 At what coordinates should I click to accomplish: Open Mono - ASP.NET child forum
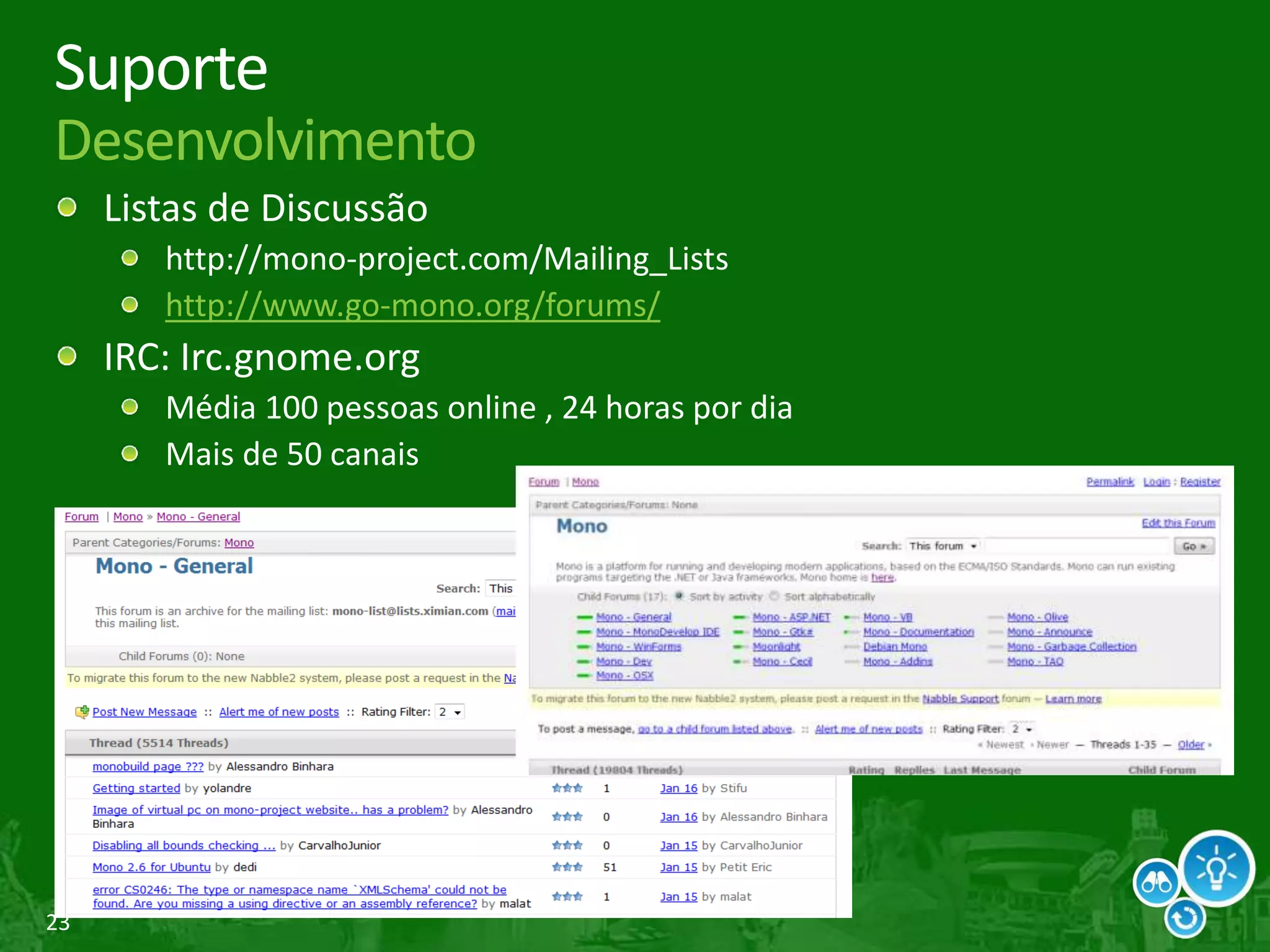click(791, 617)
